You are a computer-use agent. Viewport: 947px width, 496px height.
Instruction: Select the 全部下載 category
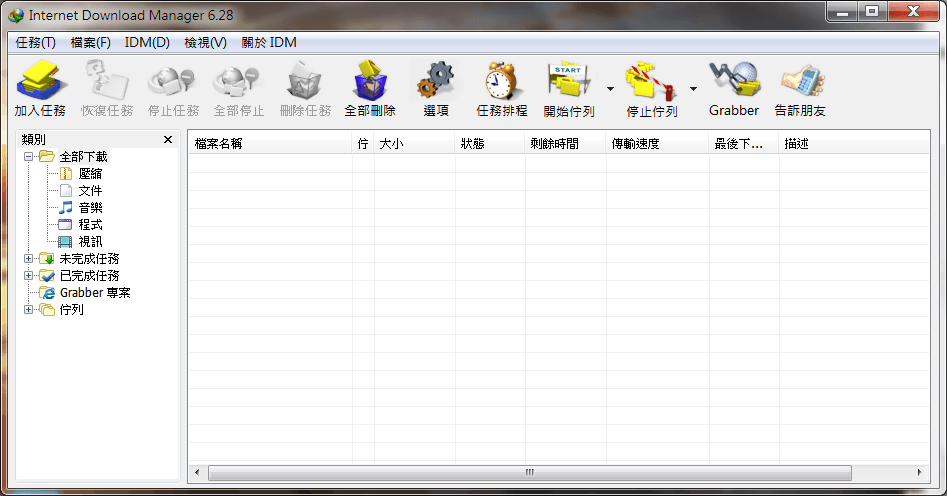[83, 157]
